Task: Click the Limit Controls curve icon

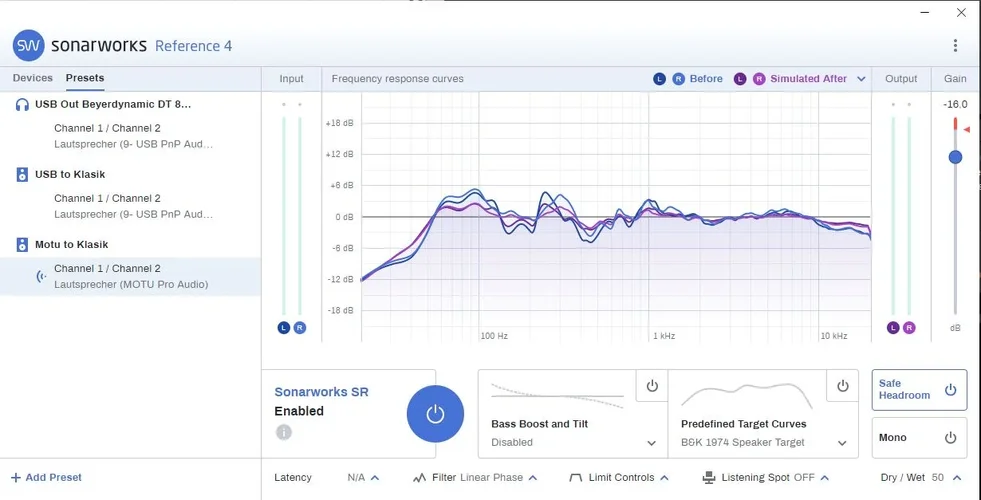Action: tap(575, 478)
